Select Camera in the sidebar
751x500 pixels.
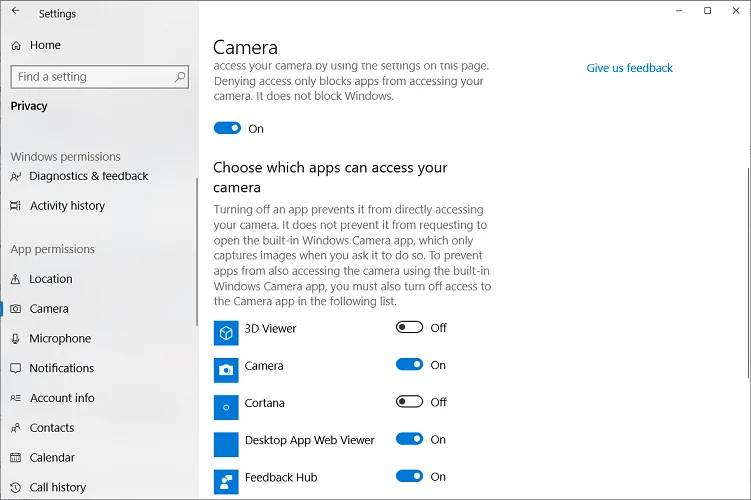pos(49,309)
